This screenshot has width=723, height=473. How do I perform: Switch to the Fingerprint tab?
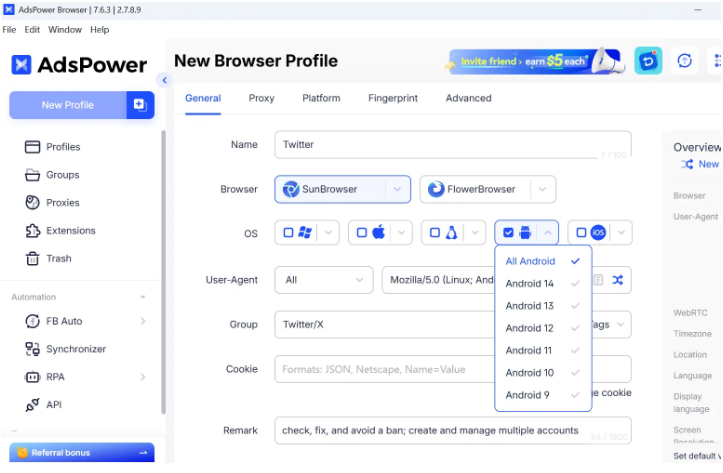coord(393,98)
